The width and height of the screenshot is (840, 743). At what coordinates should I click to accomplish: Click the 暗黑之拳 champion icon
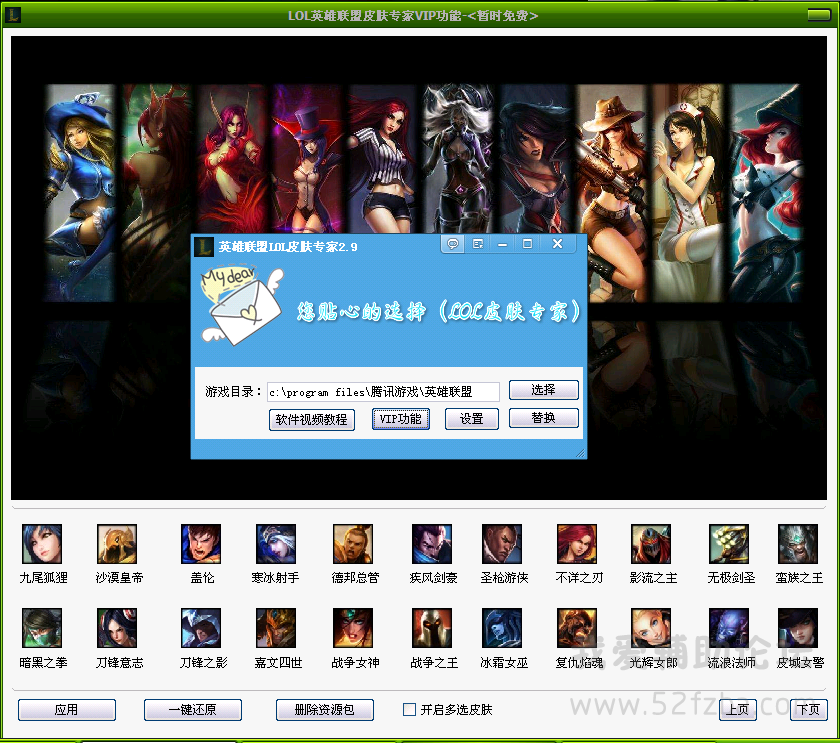coord(42,628)
